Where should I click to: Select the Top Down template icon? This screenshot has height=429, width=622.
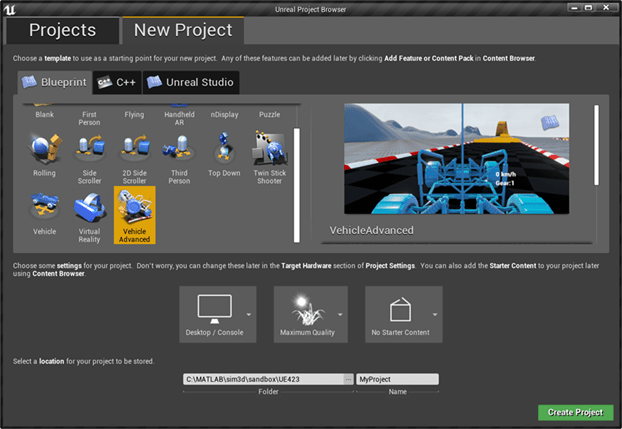coord(224,148)
